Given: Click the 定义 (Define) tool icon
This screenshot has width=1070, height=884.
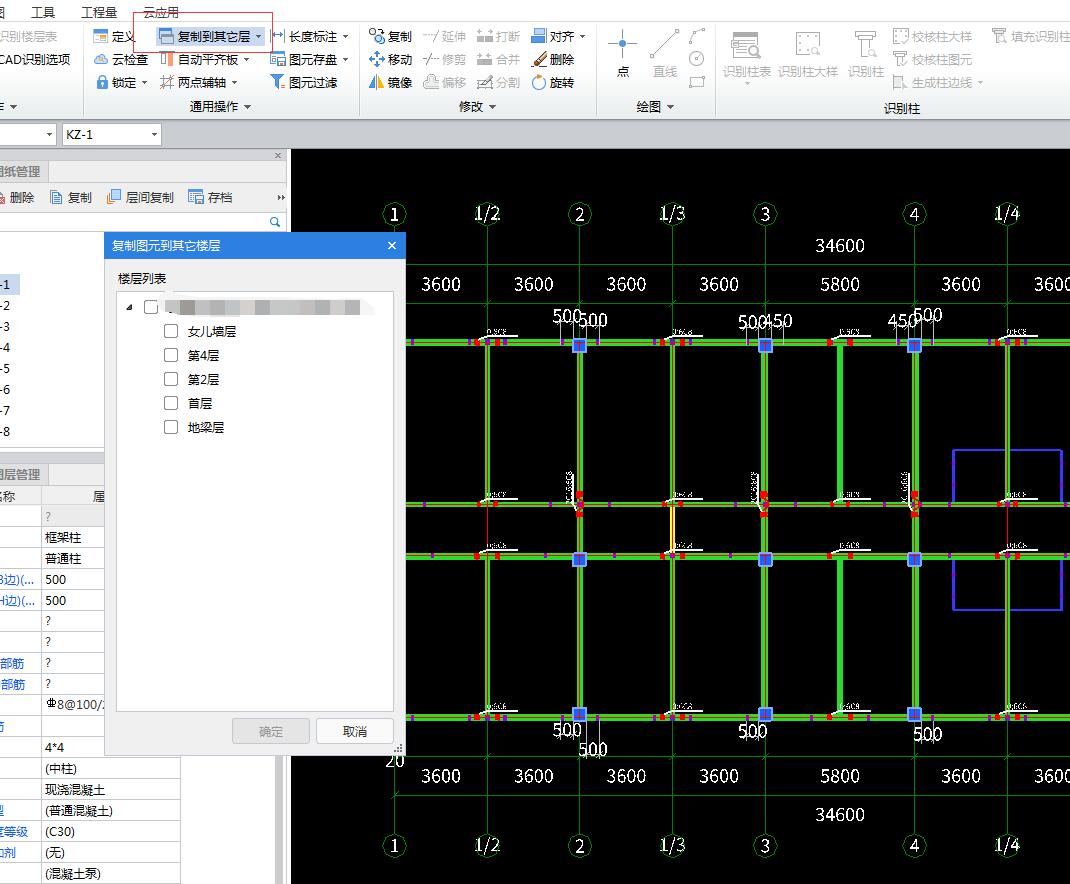Looking at the screenshot, I should [100, 36].
